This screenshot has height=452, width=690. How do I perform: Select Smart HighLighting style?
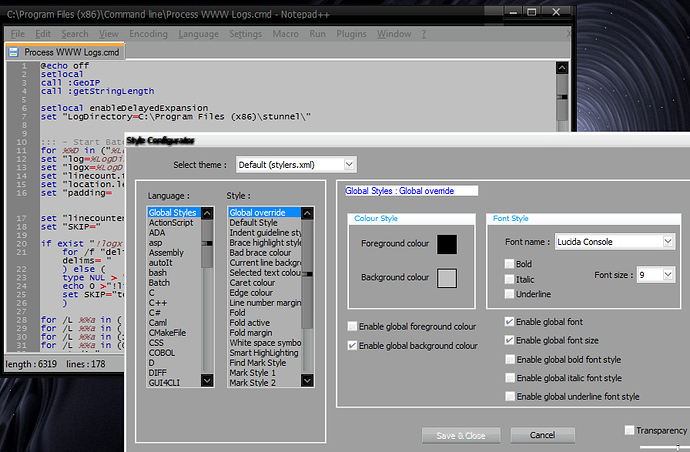[x=264, y=353]
